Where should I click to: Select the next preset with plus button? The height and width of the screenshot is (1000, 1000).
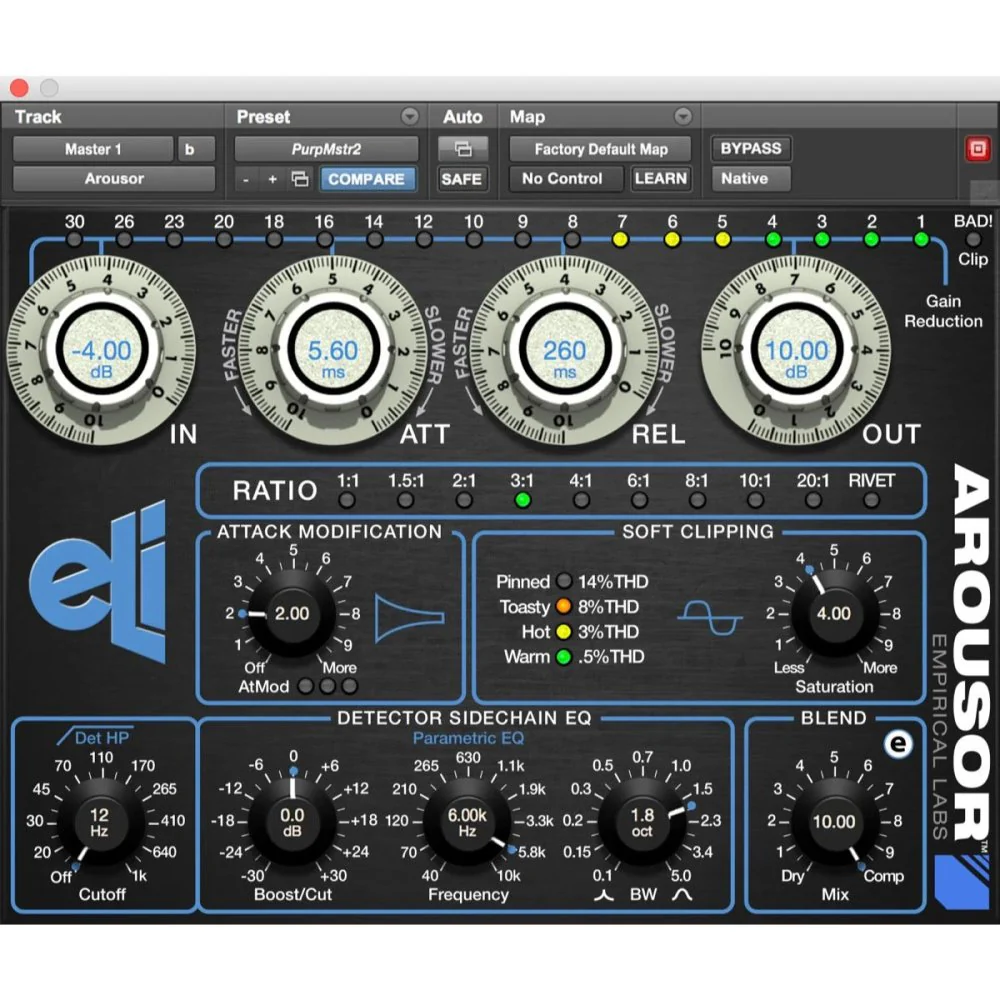click(x=273, y=179)
